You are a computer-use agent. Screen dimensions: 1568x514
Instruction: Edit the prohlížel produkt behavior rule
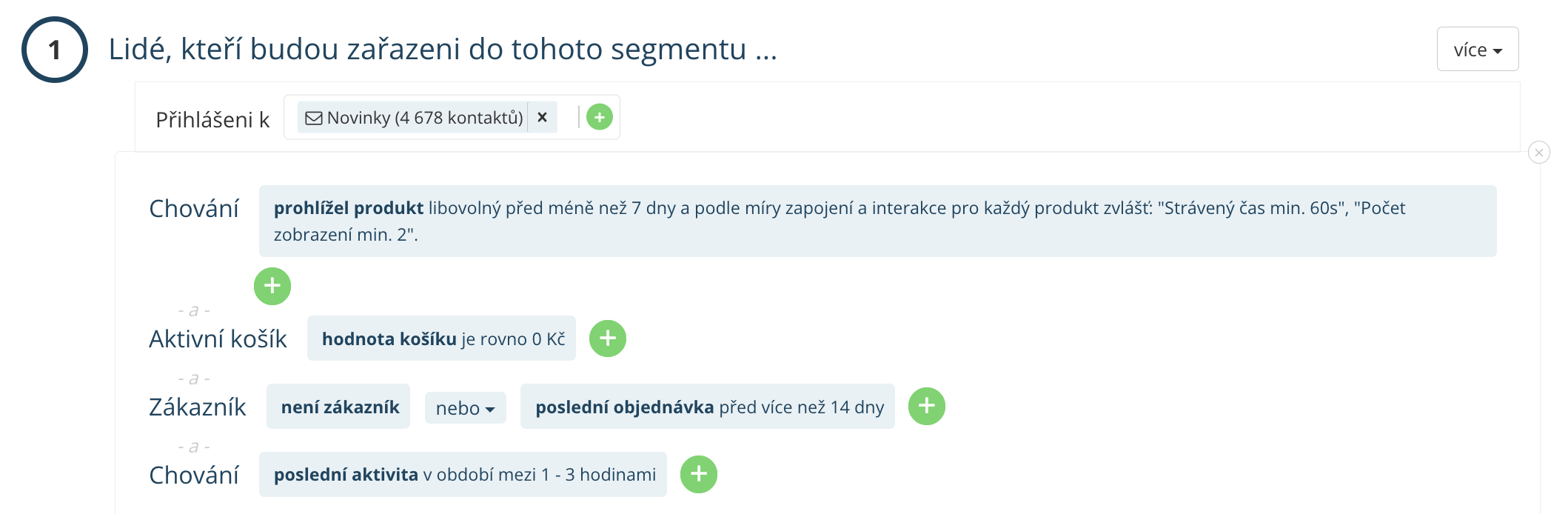[878, 221]
